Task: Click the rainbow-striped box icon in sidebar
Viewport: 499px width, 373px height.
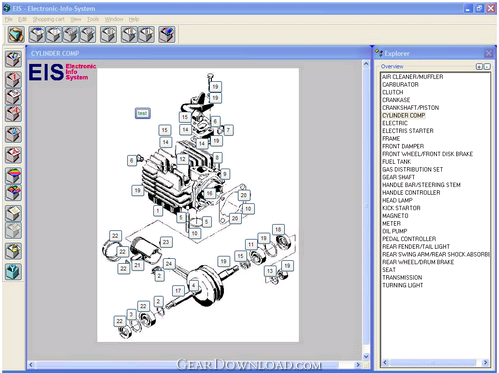Action: coord(14,176)
